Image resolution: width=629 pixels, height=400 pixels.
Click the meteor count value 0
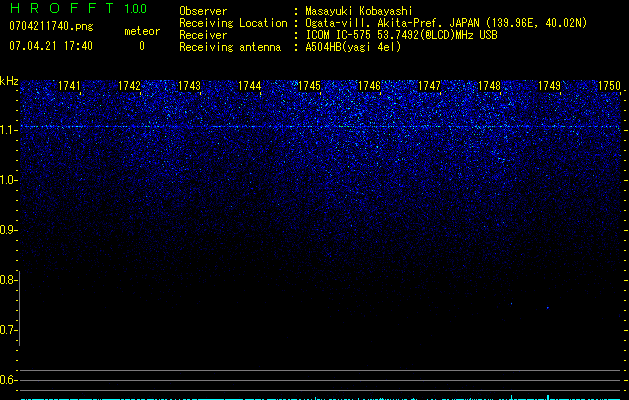tap(142, 46)
